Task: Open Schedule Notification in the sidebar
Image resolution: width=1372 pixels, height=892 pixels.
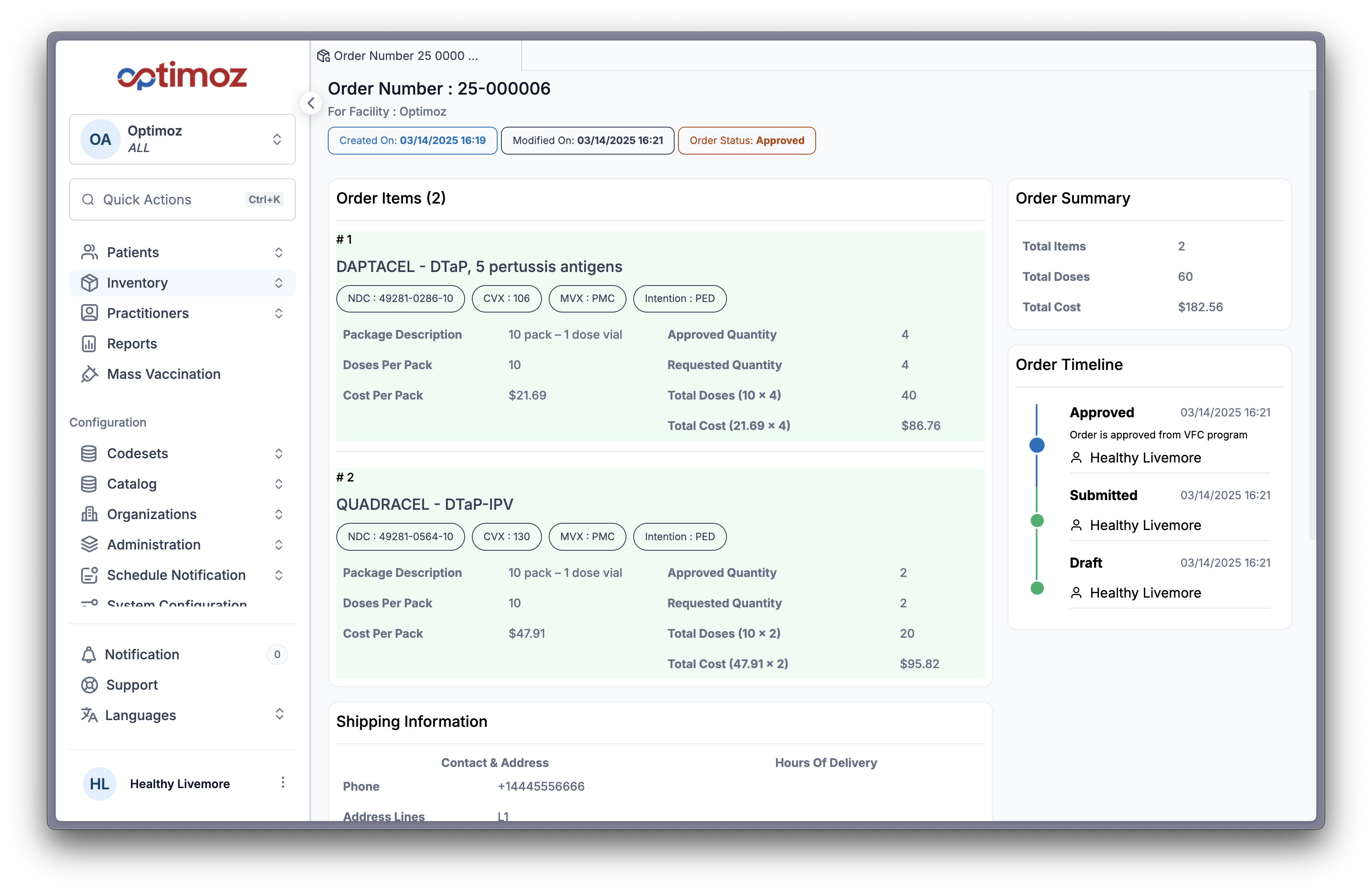Action: [176, 575]
